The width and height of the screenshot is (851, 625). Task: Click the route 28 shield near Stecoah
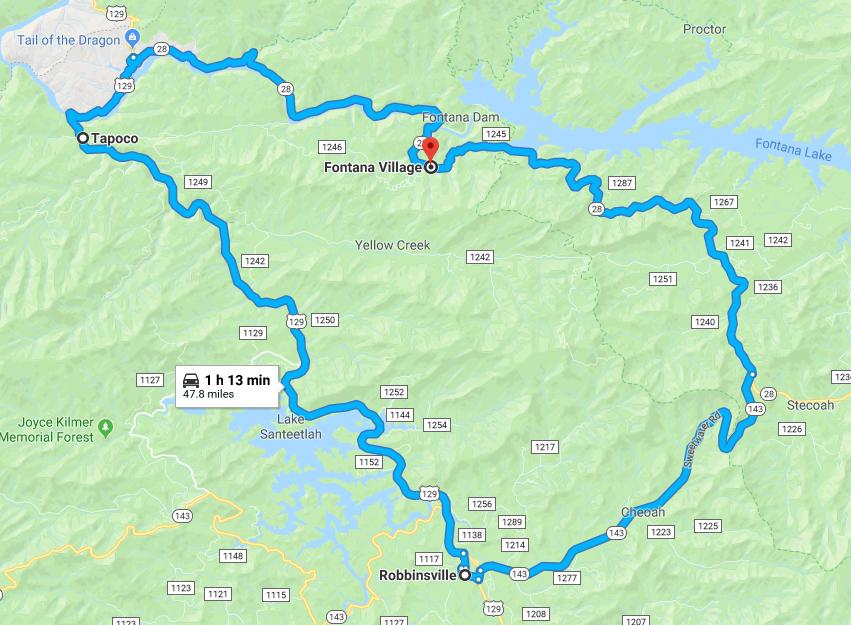(768, 394)
